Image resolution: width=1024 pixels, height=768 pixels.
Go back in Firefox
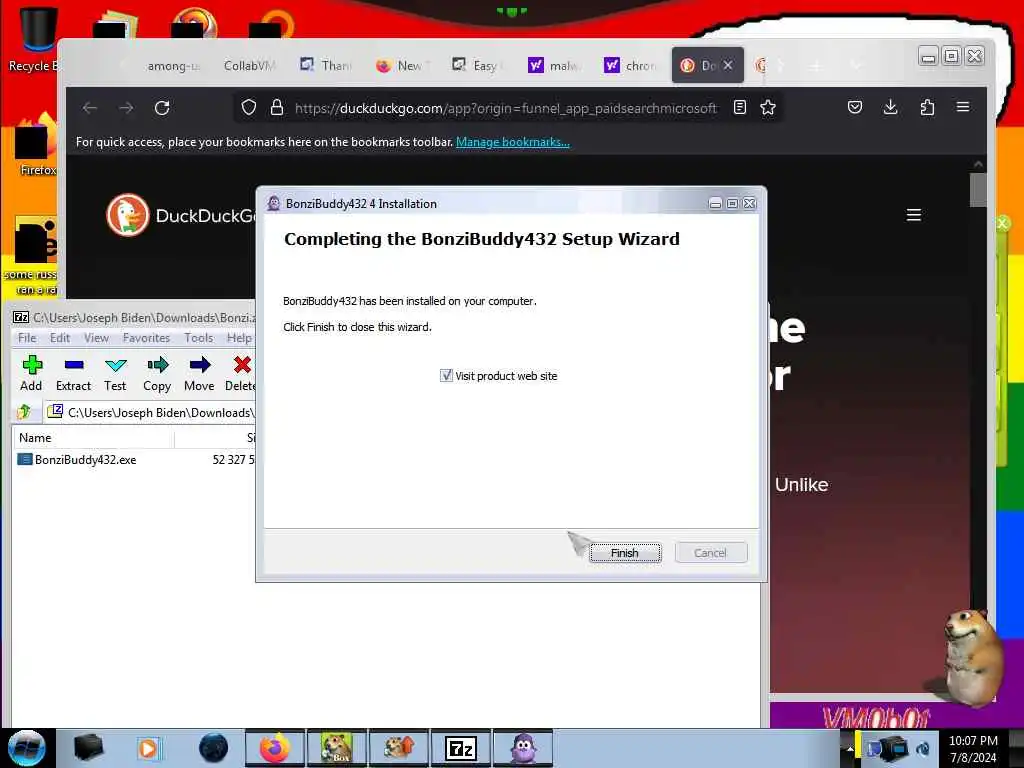90,108
